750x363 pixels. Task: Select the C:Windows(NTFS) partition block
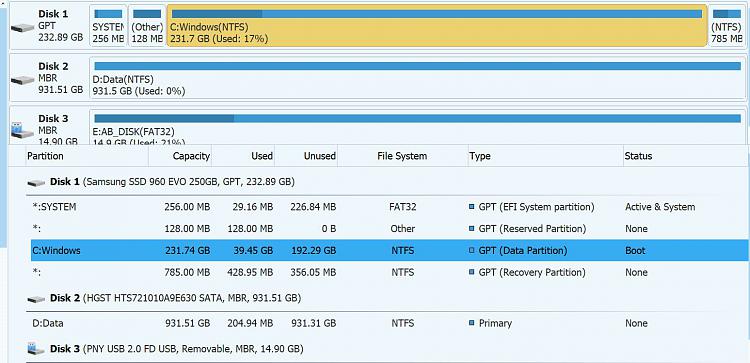(437, 26)
